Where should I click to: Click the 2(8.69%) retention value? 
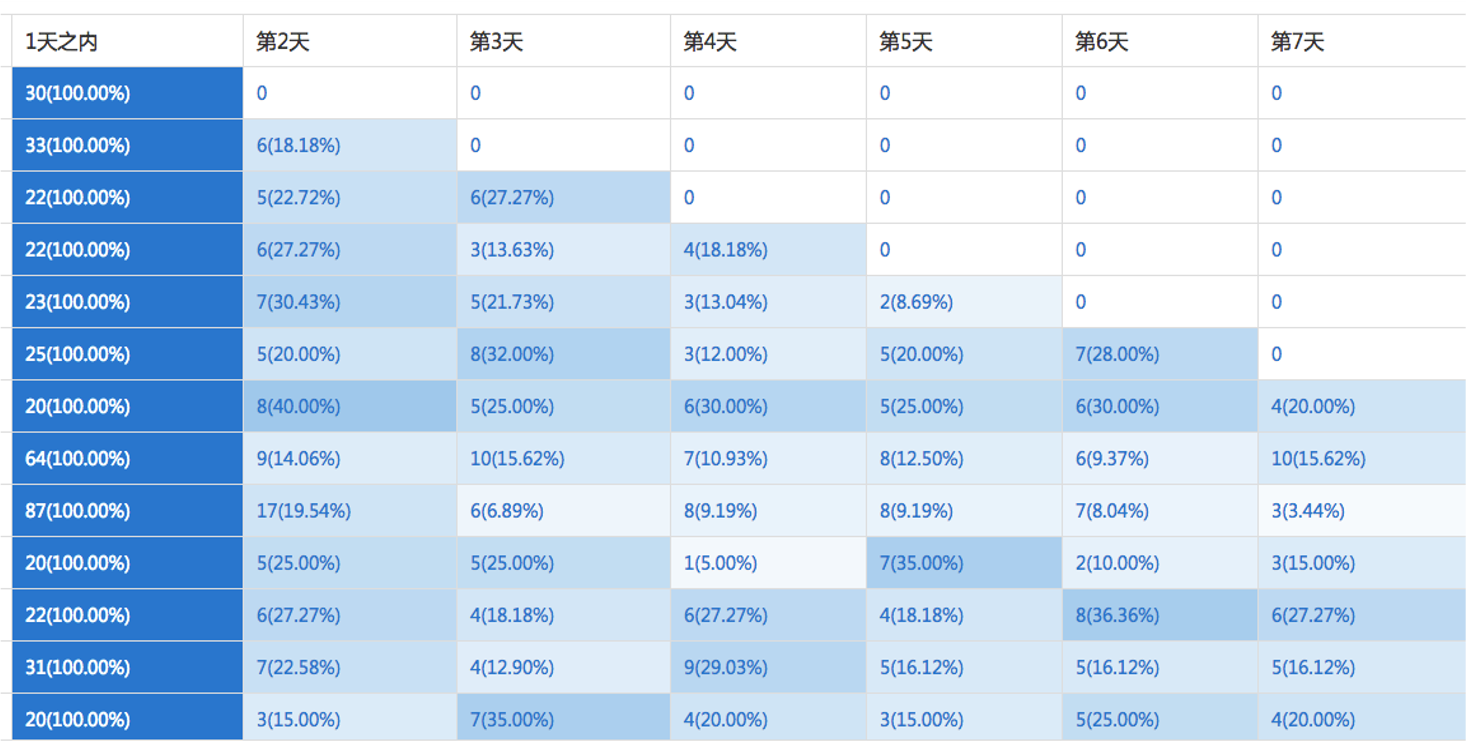(x=916, y=302)
